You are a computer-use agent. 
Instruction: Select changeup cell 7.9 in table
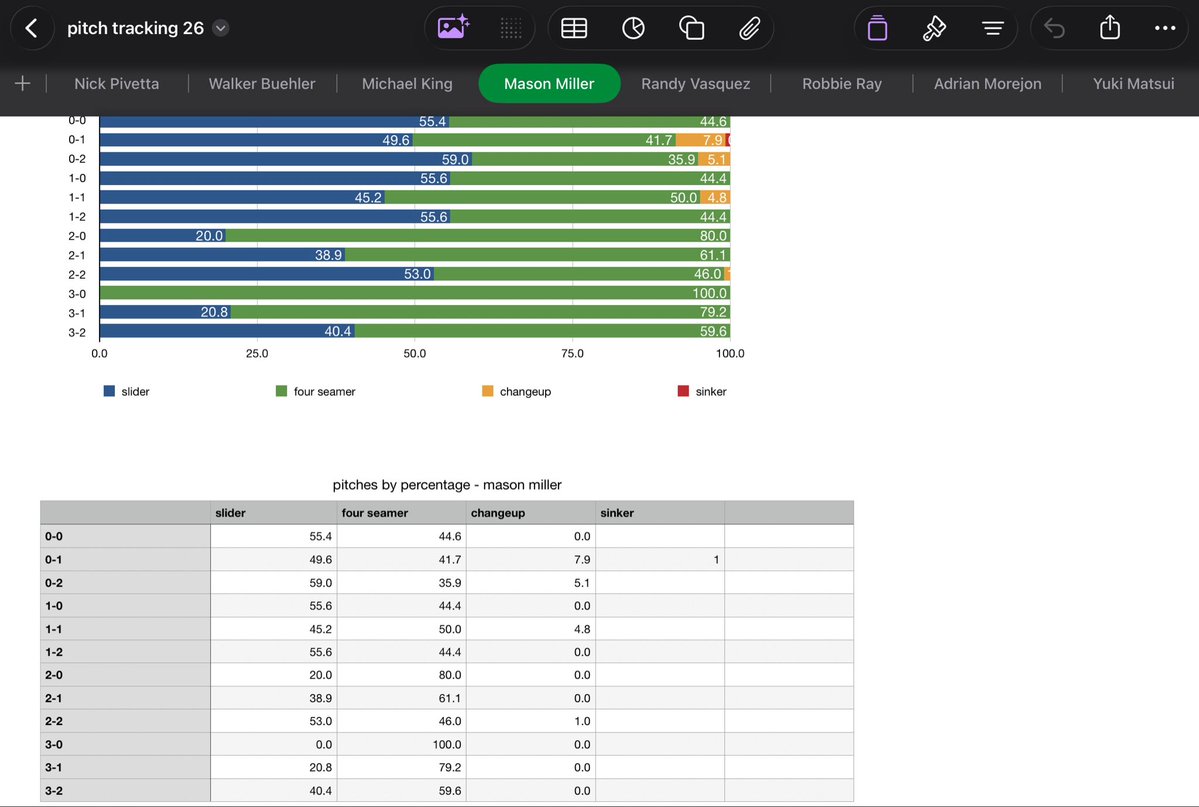tap(531, 559)
